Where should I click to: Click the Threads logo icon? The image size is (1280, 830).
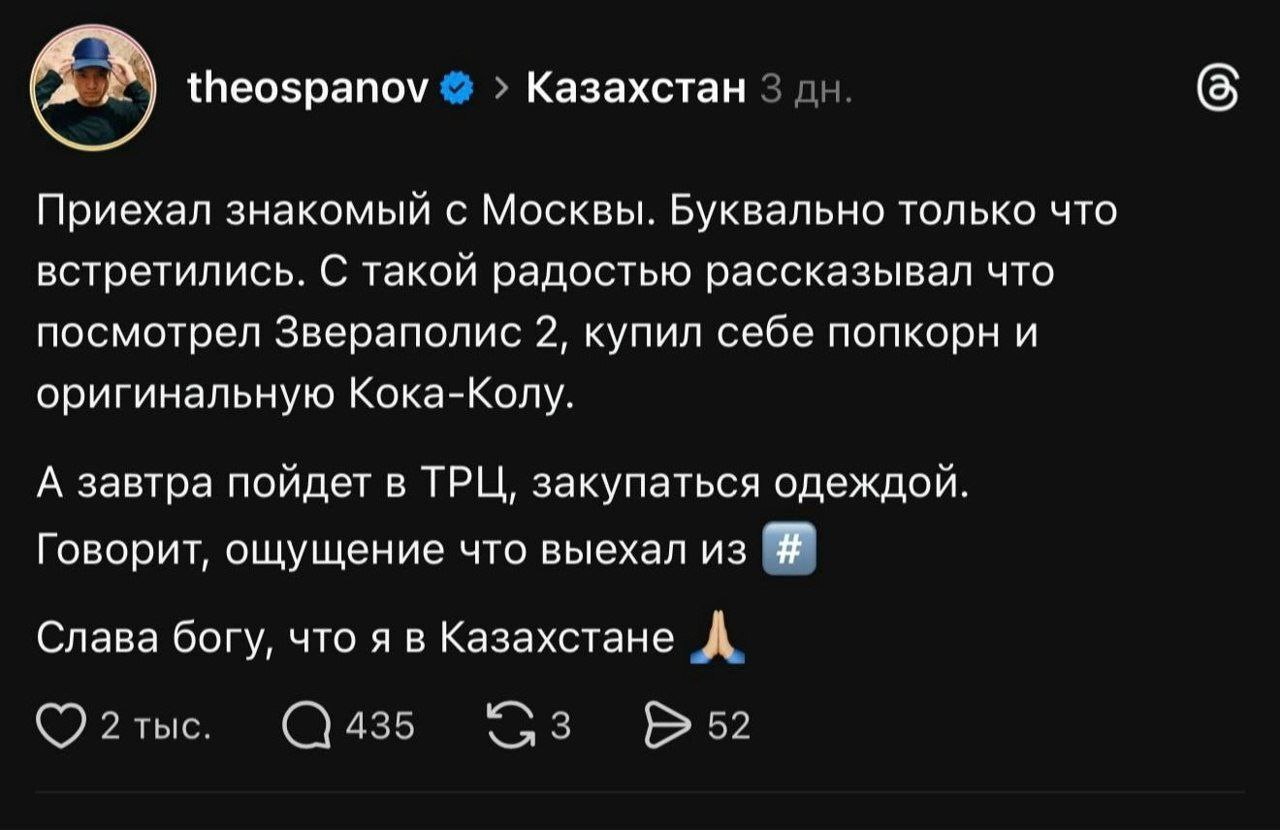point(1219,91)
